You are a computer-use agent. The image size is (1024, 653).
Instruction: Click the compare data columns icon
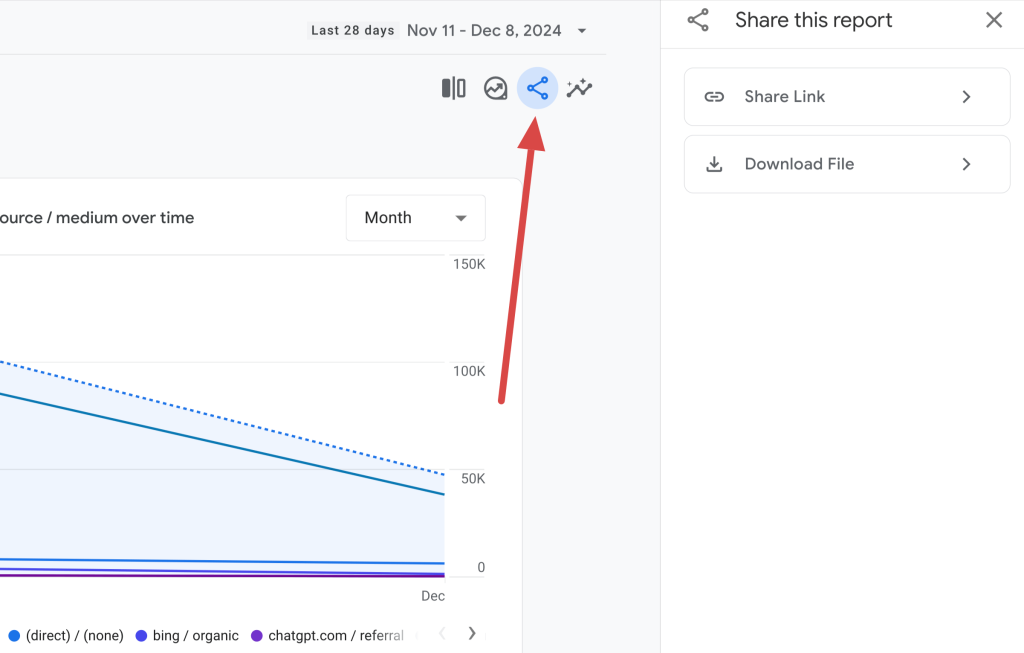453,88
